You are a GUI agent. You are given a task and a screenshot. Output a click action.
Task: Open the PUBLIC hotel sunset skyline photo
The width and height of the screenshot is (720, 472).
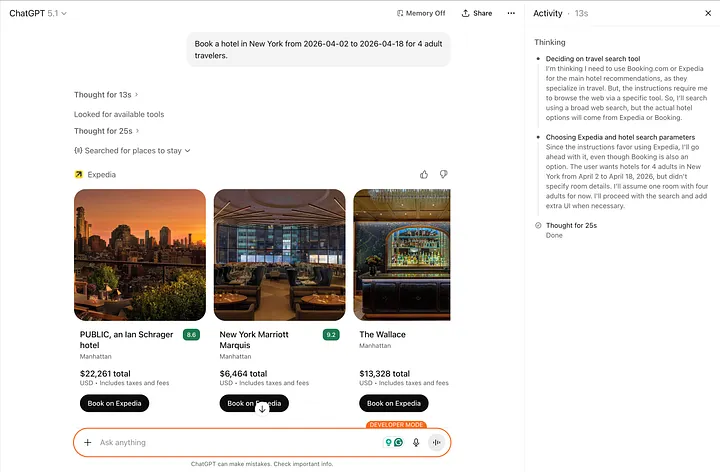pos(140,255)
